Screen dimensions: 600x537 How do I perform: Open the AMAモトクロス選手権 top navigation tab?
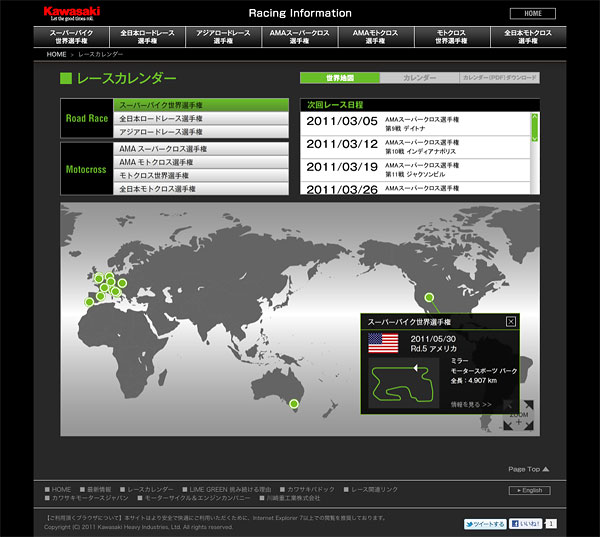[376, 37]
